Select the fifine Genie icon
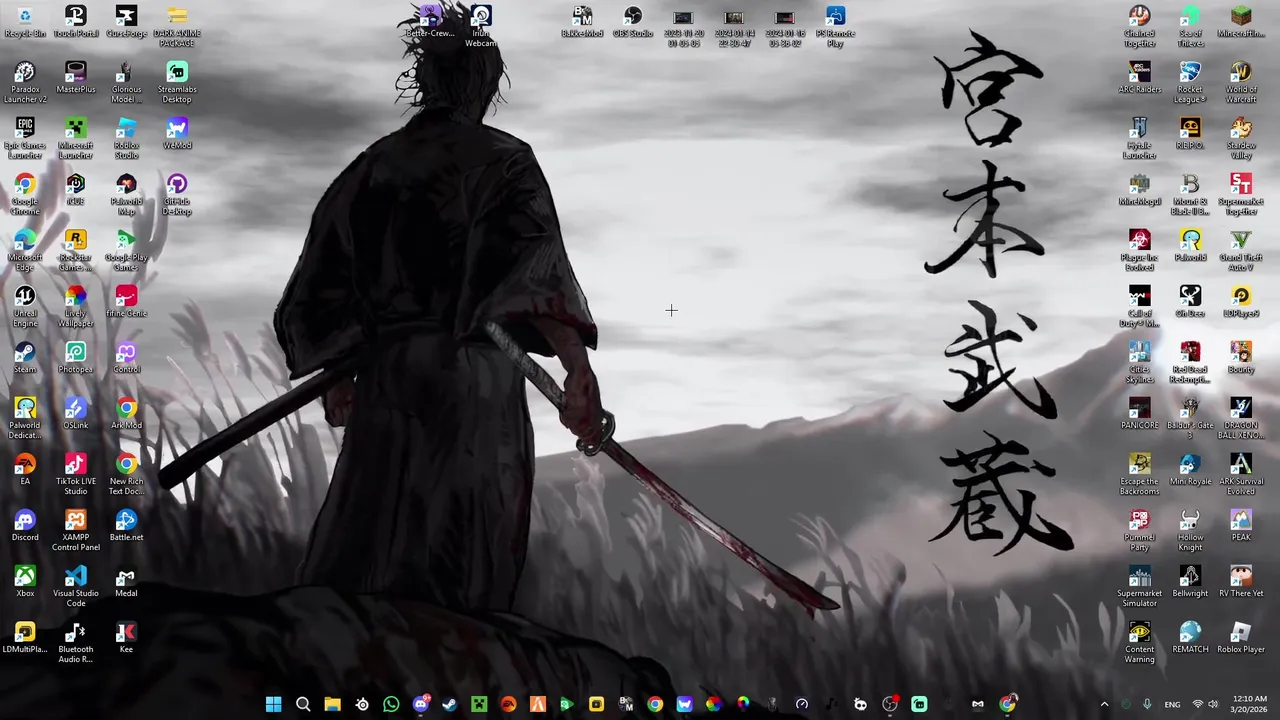The image size is (1280, 720). tap(126, 302)
